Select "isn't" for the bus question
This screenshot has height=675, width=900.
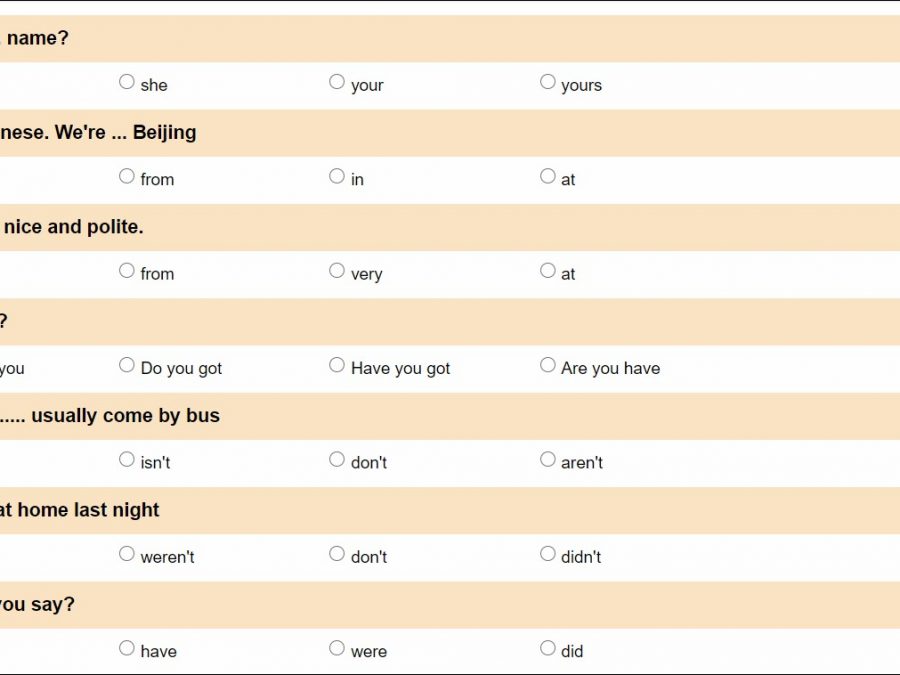(127, 459)
